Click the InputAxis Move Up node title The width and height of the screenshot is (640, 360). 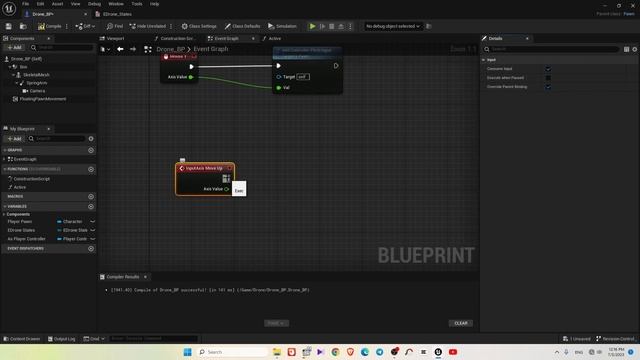204,168
